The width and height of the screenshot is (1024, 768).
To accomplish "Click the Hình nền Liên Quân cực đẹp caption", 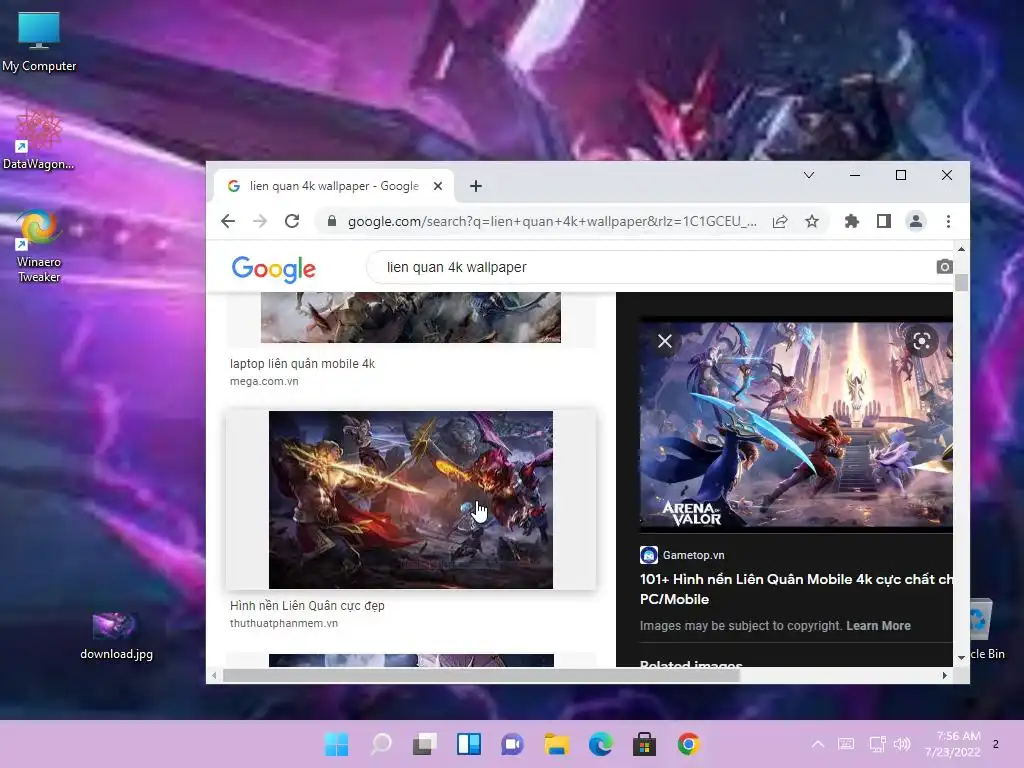I will tap(307, 605).
